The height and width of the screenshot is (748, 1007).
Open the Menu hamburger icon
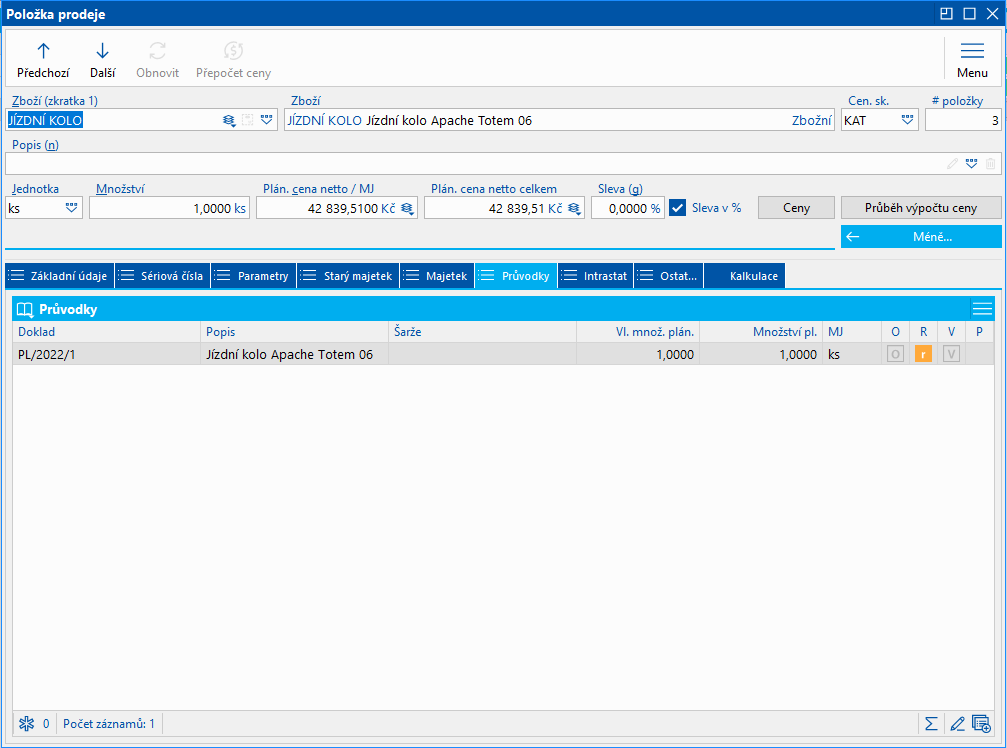point(972,51)
